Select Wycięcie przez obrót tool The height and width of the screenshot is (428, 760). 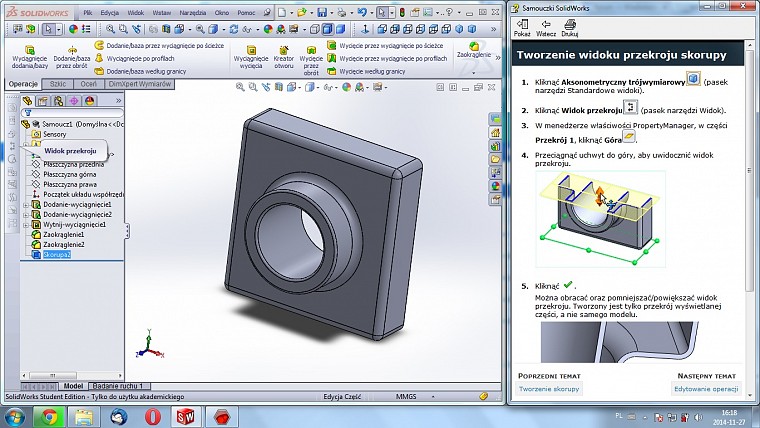pyautogui.click(x=311, y=60)
